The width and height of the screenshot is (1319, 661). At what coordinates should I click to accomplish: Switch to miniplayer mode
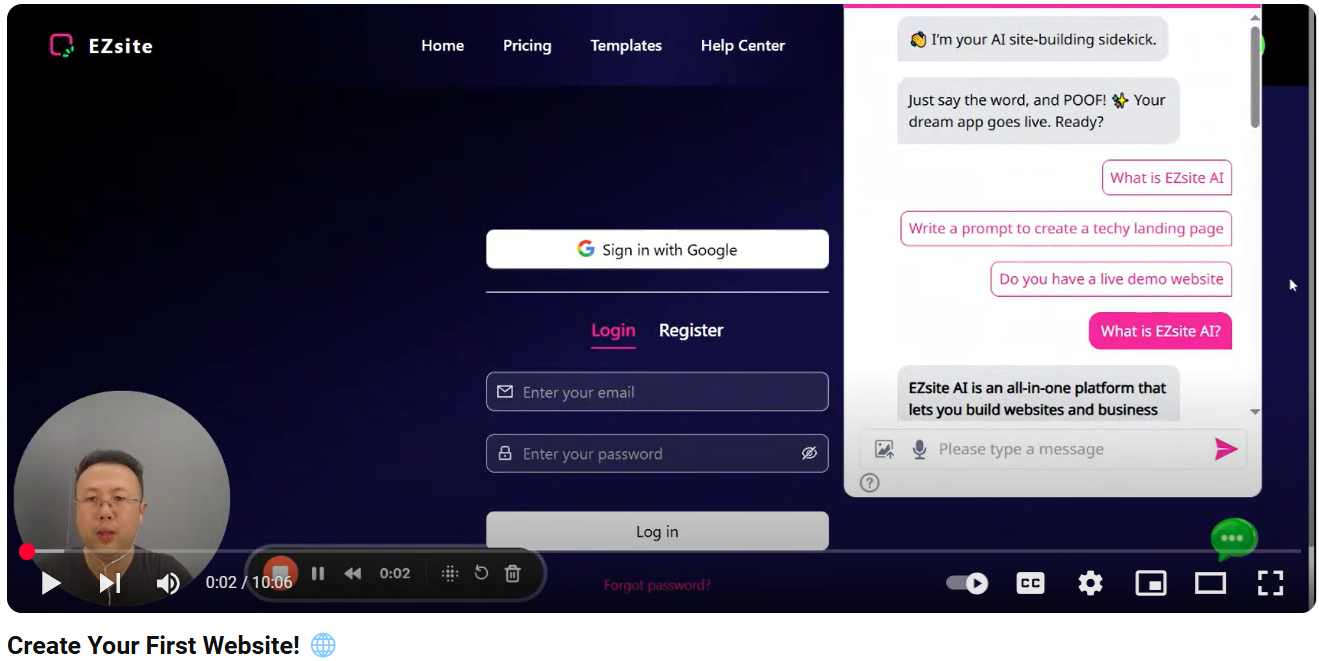click(x=1151, y=583)
